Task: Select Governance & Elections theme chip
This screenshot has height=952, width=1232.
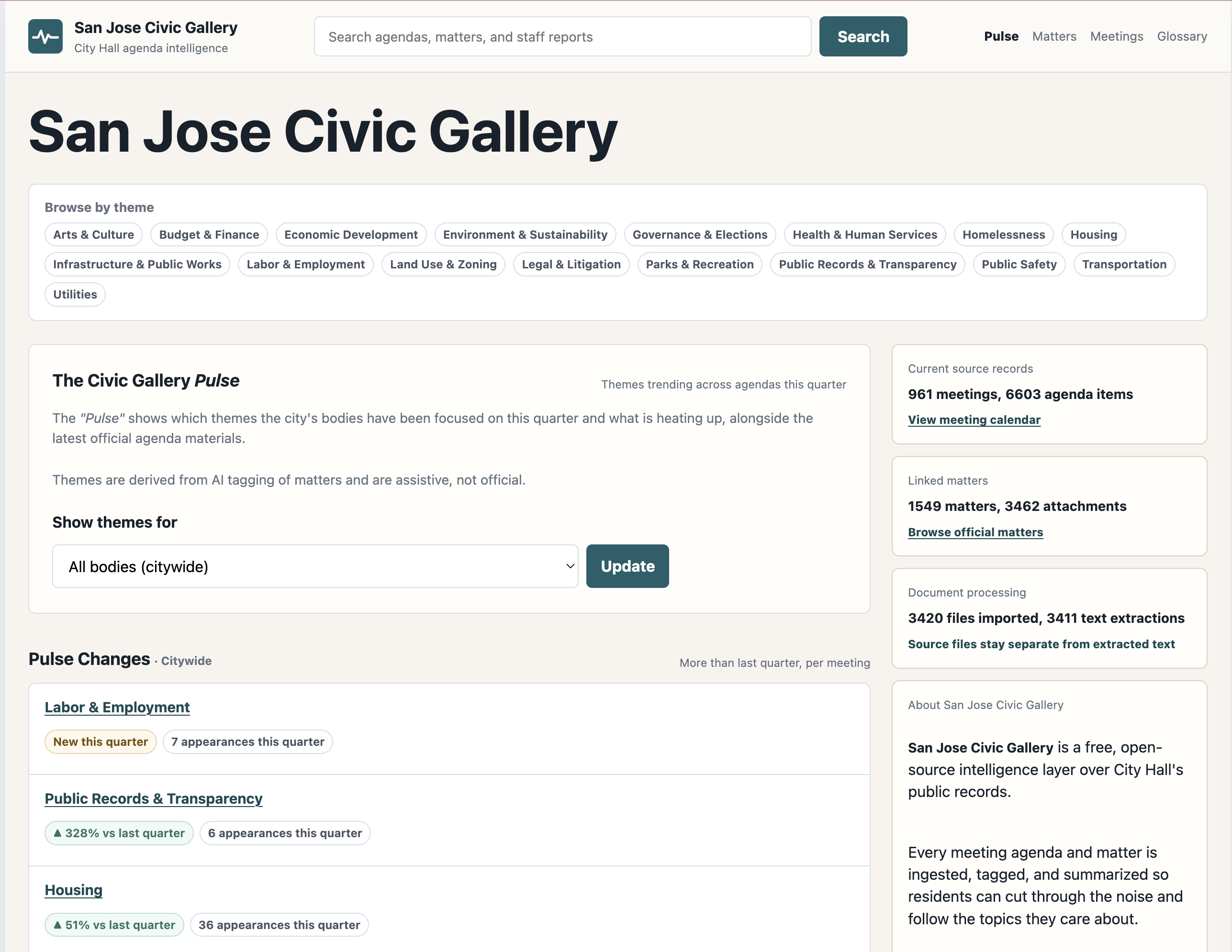Action: 700,234
